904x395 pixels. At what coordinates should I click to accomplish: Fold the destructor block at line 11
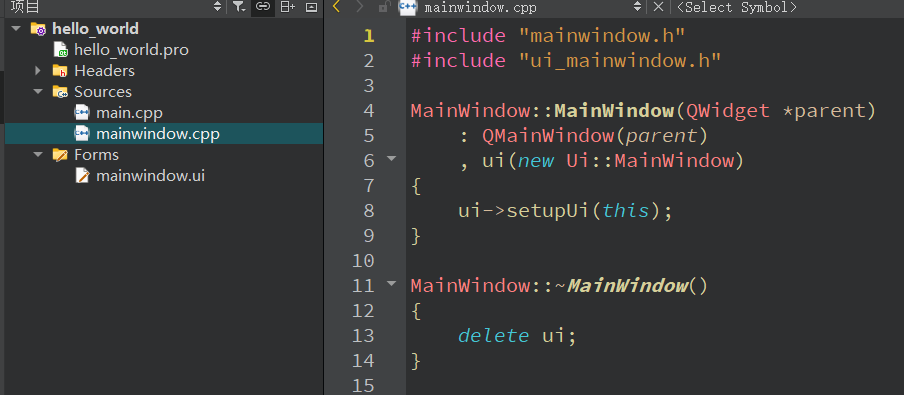click(x=391, y=283)
